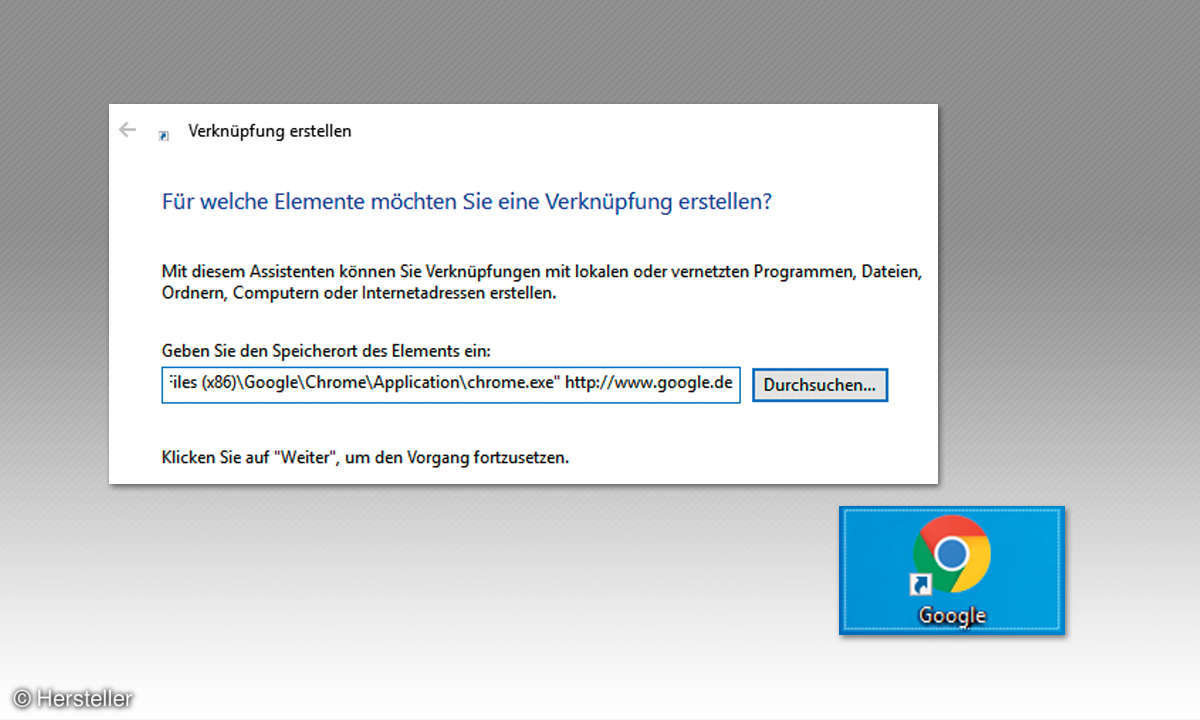Click the Durchsuchen... button
Image resolution: width=1200 pixels, height=720 pixels.
click(820, 385)
